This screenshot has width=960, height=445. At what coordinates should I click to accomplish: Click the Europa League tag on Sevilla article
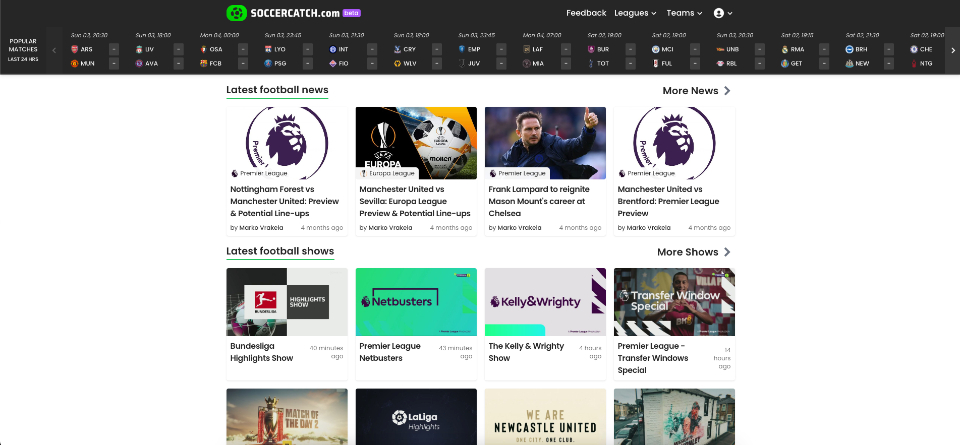[x=387, y=173]
